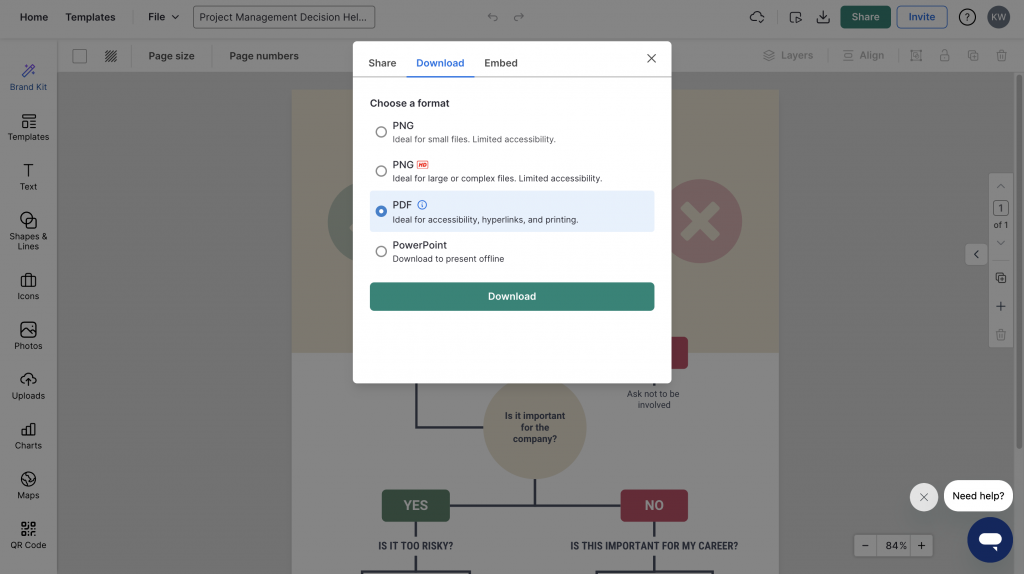
Task: Click the Maps sidebar icon
Action: tap(28, 484)
